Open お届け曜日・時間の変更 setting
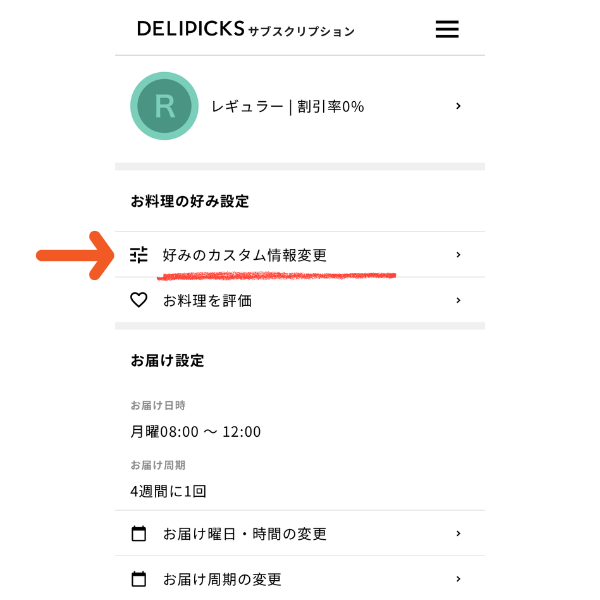 (245, 534)
